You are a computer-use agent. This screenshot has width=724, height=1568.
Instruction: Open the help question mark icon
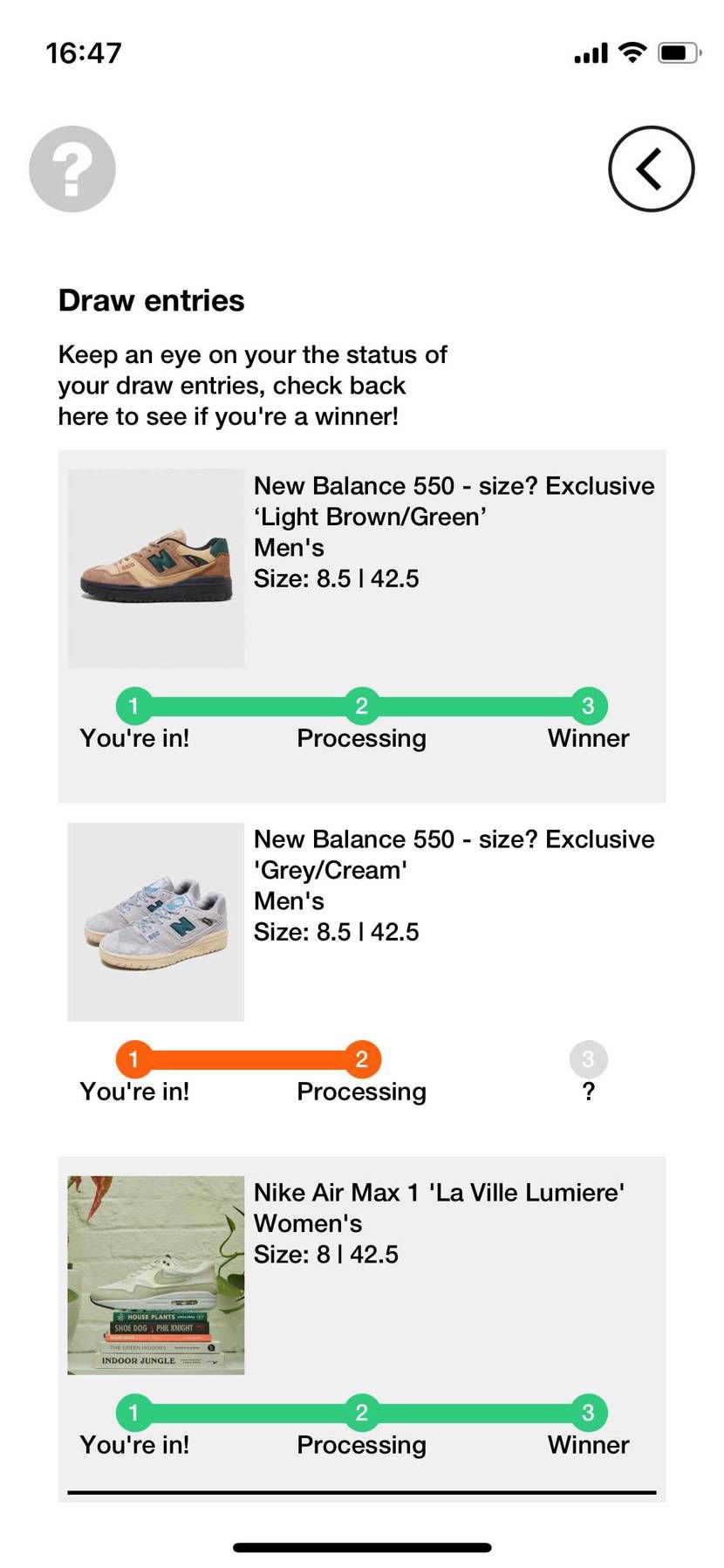tap(72, 168)
